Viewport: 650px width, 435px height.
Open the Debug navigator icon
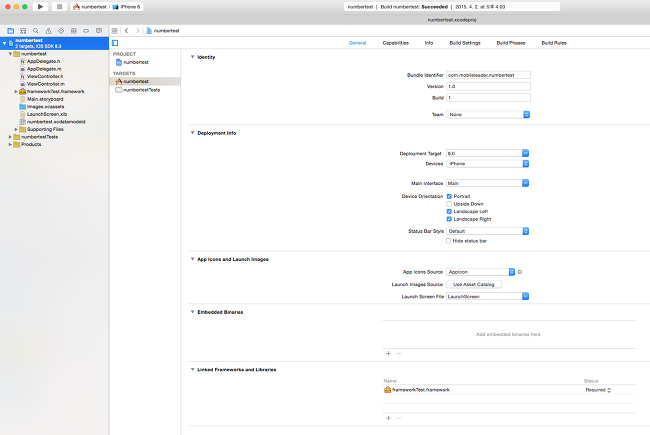73,31
